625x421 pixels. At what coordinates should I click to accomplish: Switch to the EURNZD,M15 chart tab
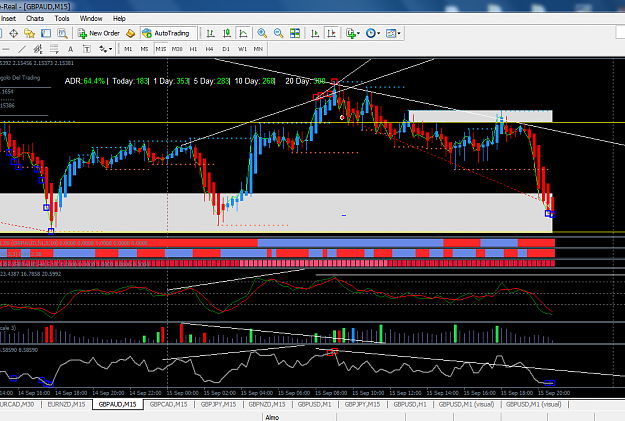coord(66,404)
